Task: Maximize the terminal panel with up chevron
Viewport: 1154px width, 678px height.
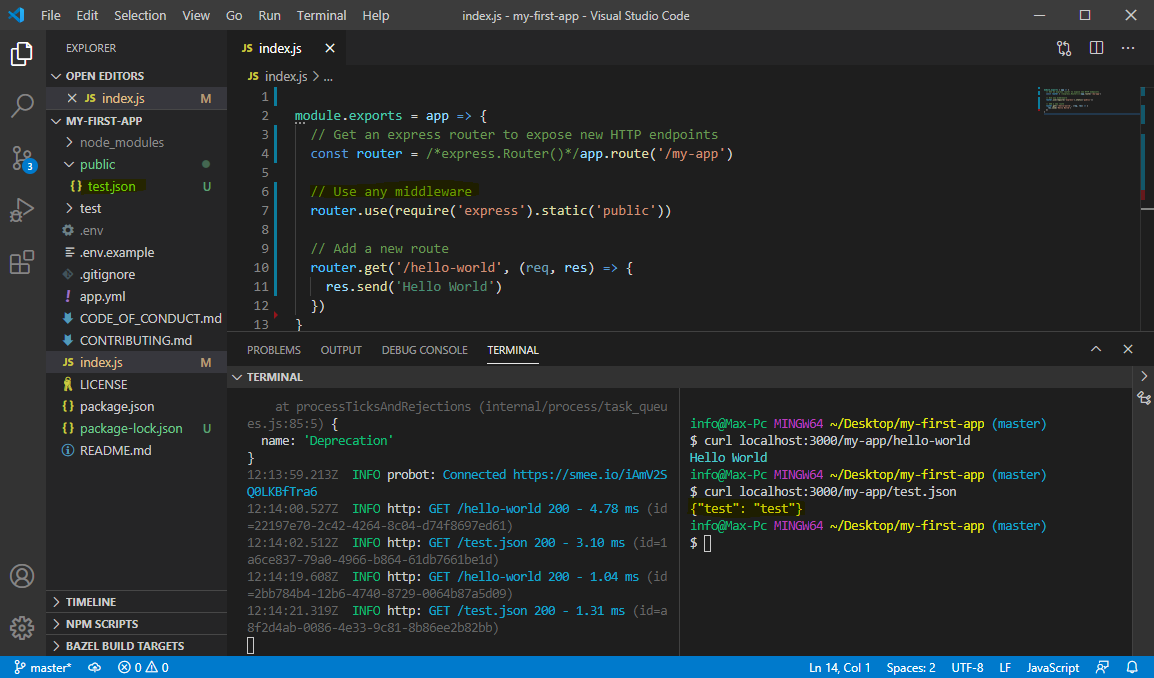Action: point(1096,350)
